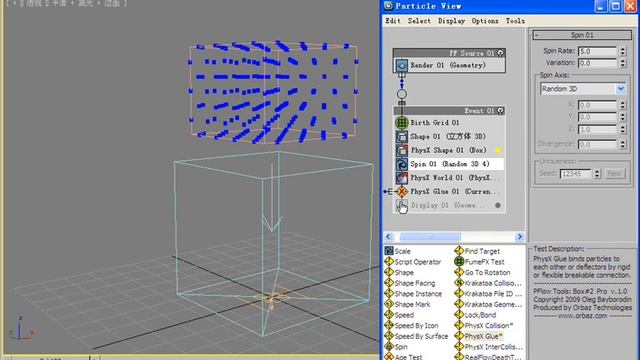
Task: Click the event display horizontal scrollbar thumb
Action: click(430, 237)
